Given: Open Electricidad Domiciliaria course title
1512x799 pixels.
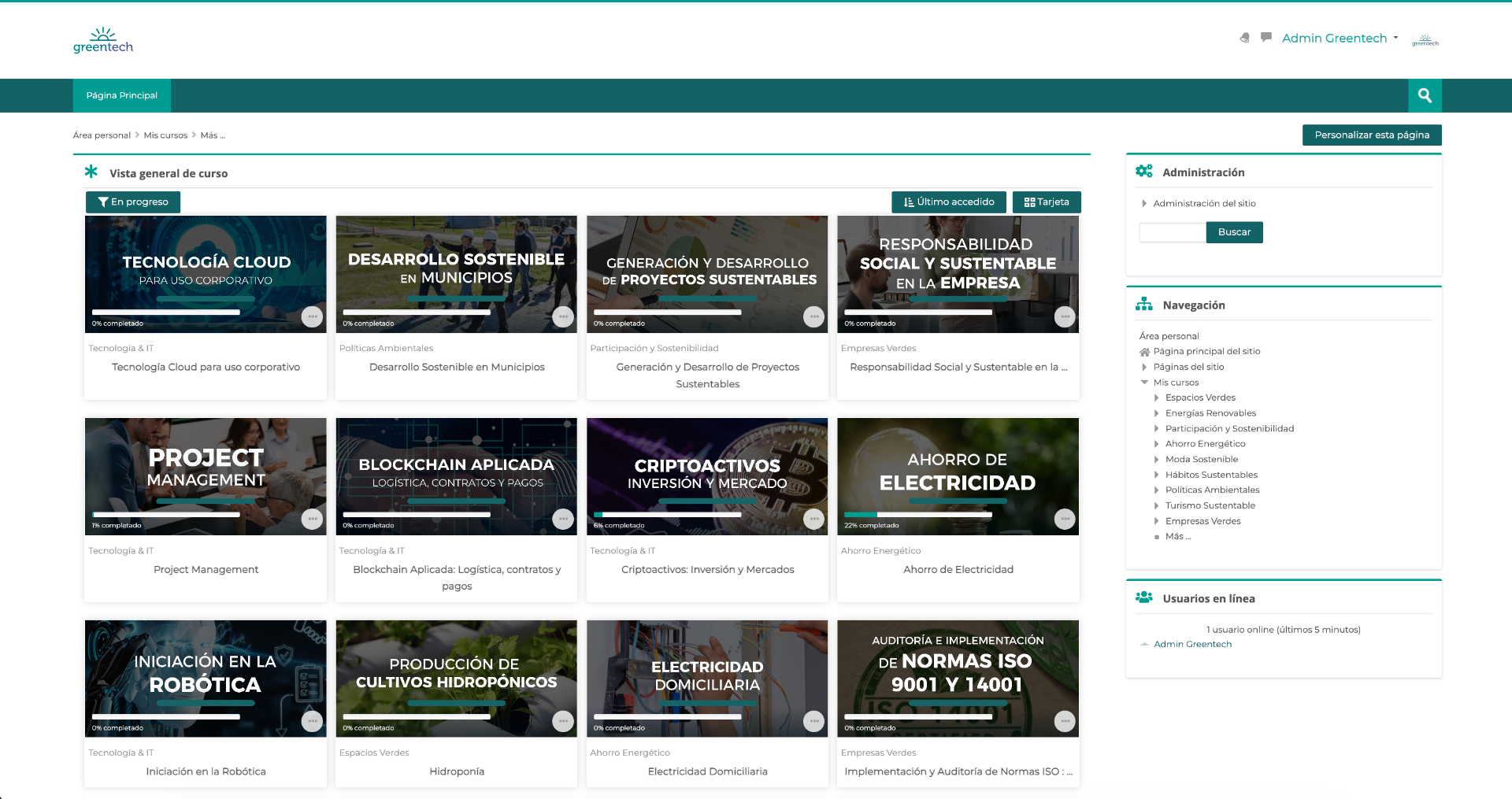Looking at the screenshot, I should [707, 771].
